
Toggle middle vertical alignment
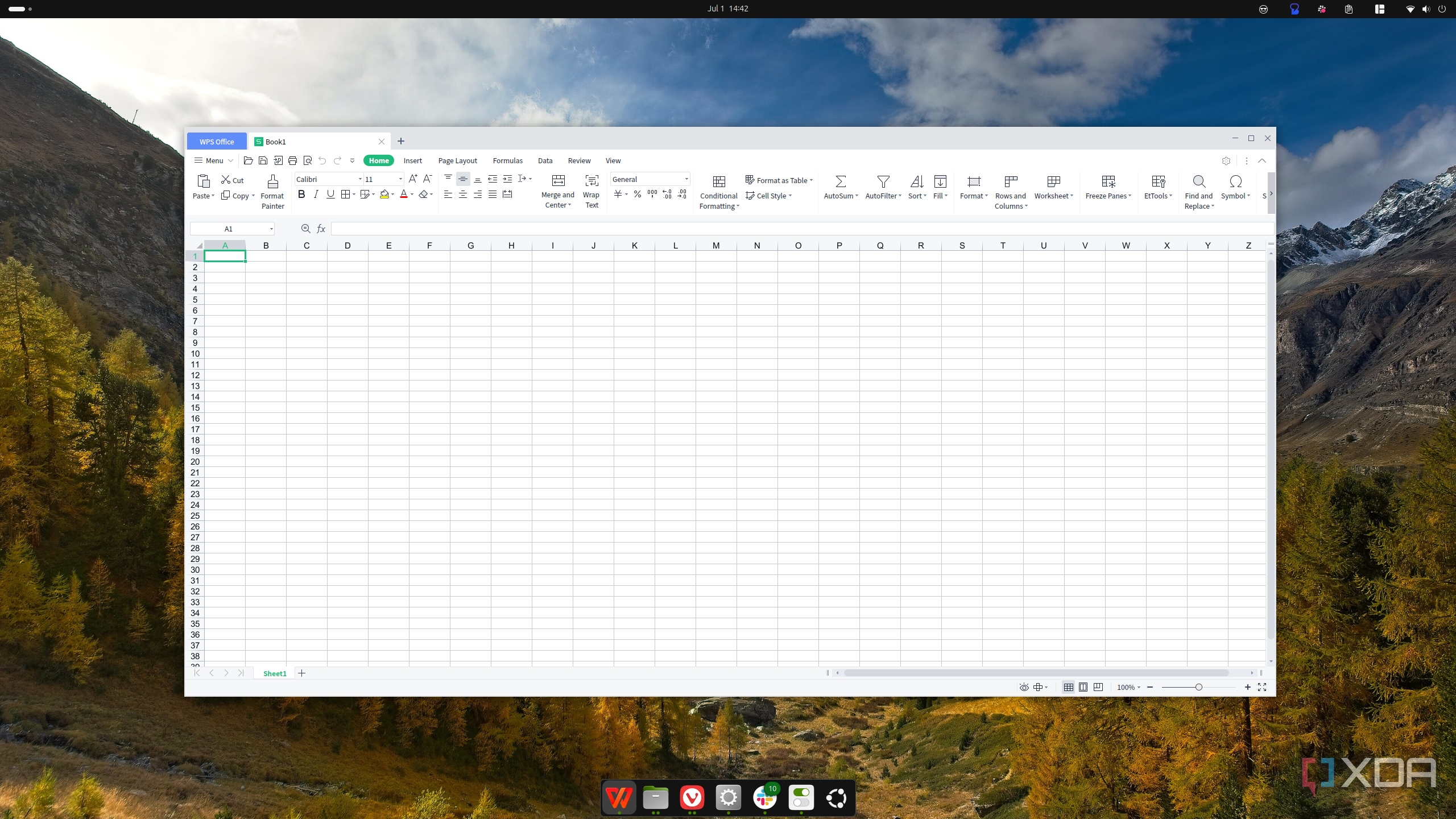(x=463, y=179)
